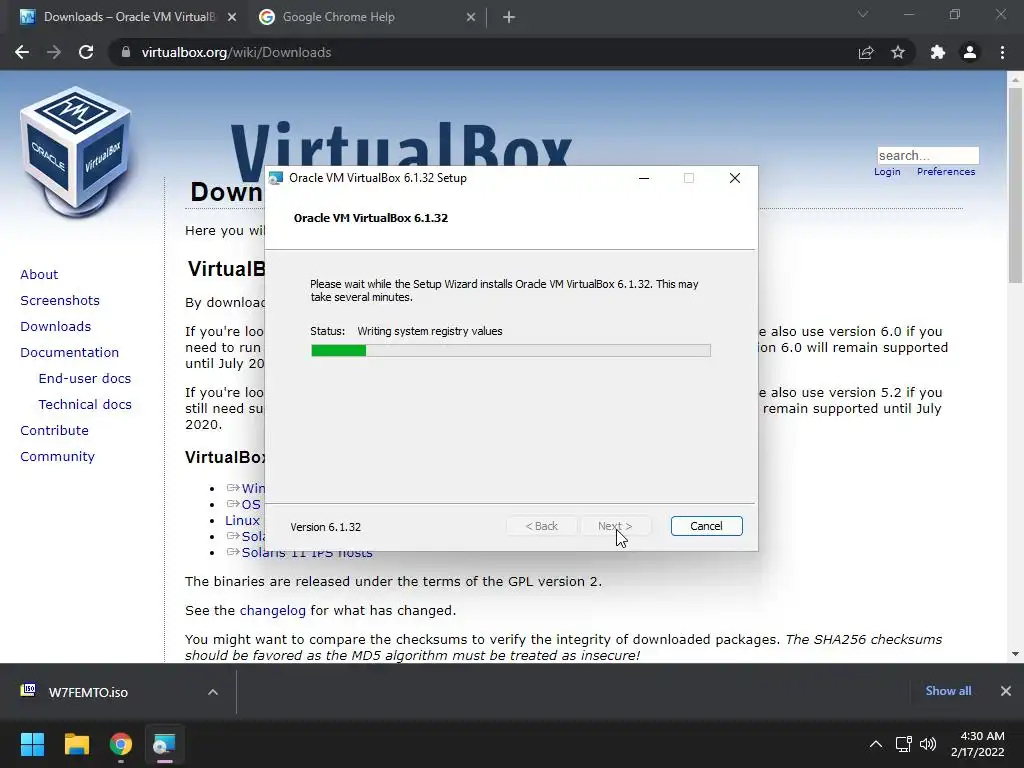
Task: Open the Chrome three-dot menu
Action: coord(1002,52)
